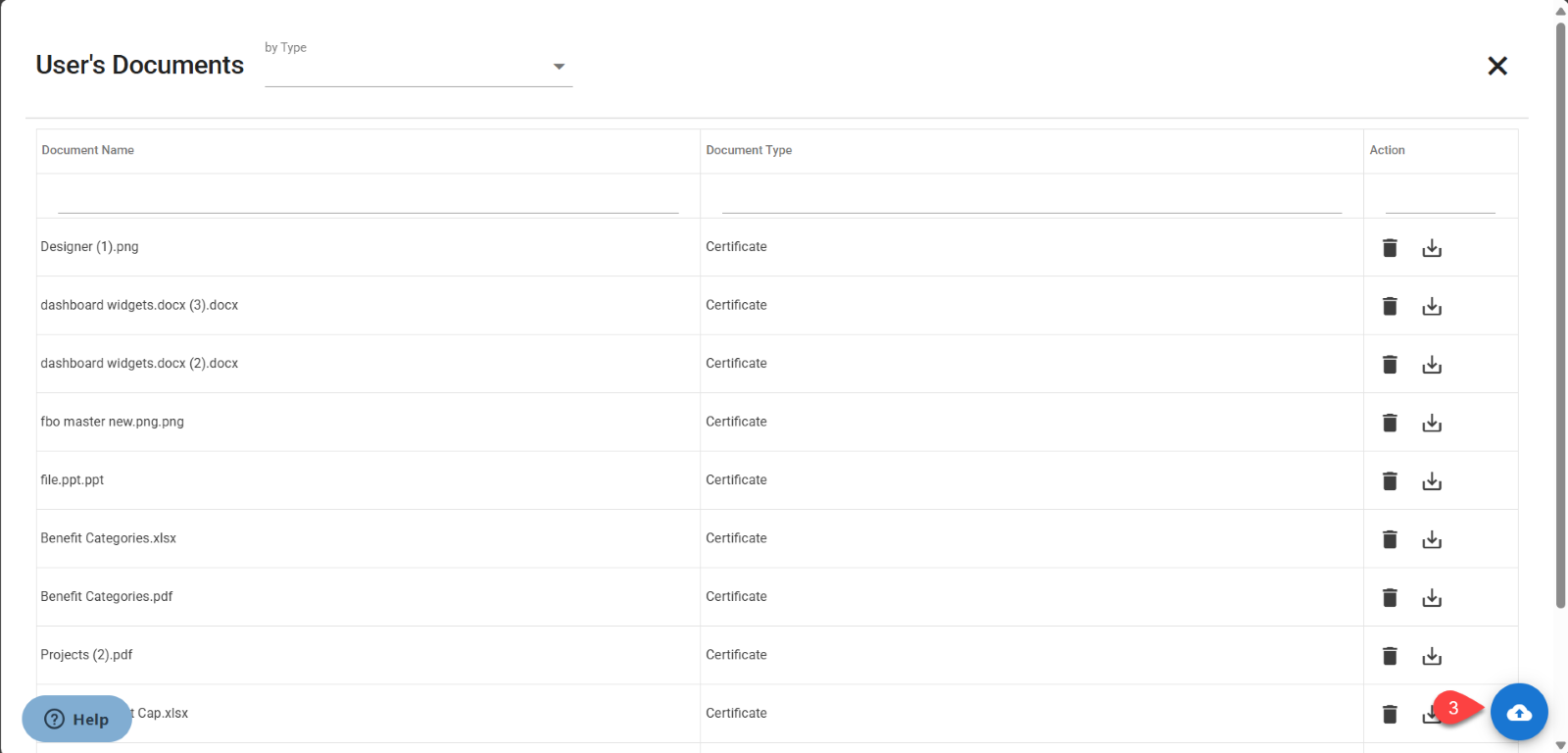Screen dimensions: 1568x753
Task: Delete Benefit Categories.xlsx document
Action: point(1390,539)
